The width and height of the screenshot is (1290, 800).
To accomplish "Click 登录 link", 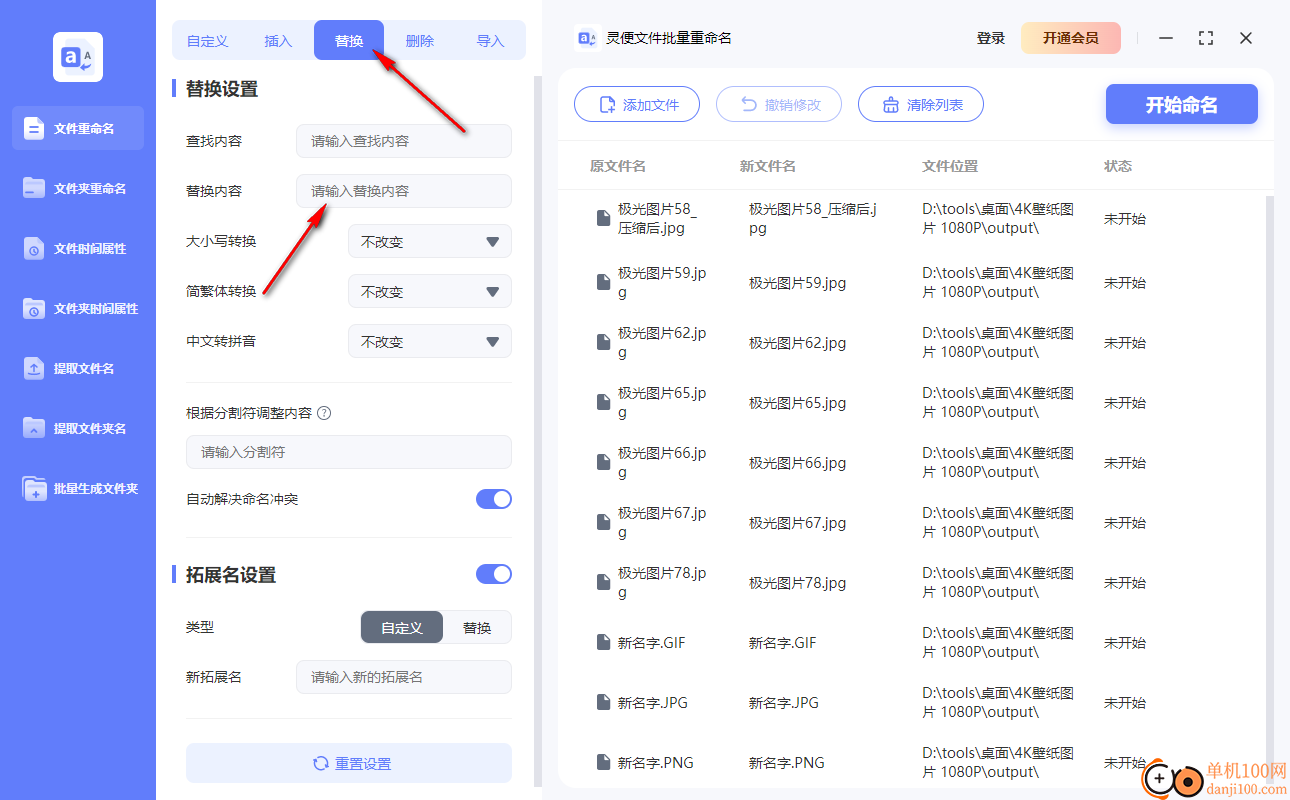I will 991,38.
